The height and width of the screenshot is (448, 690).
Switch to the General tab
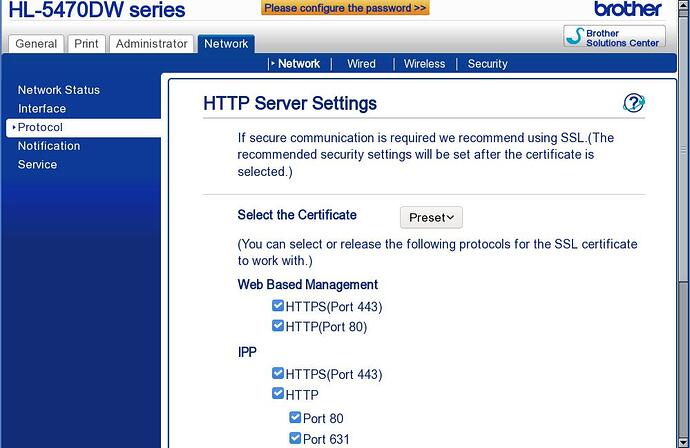click(36, 44)
